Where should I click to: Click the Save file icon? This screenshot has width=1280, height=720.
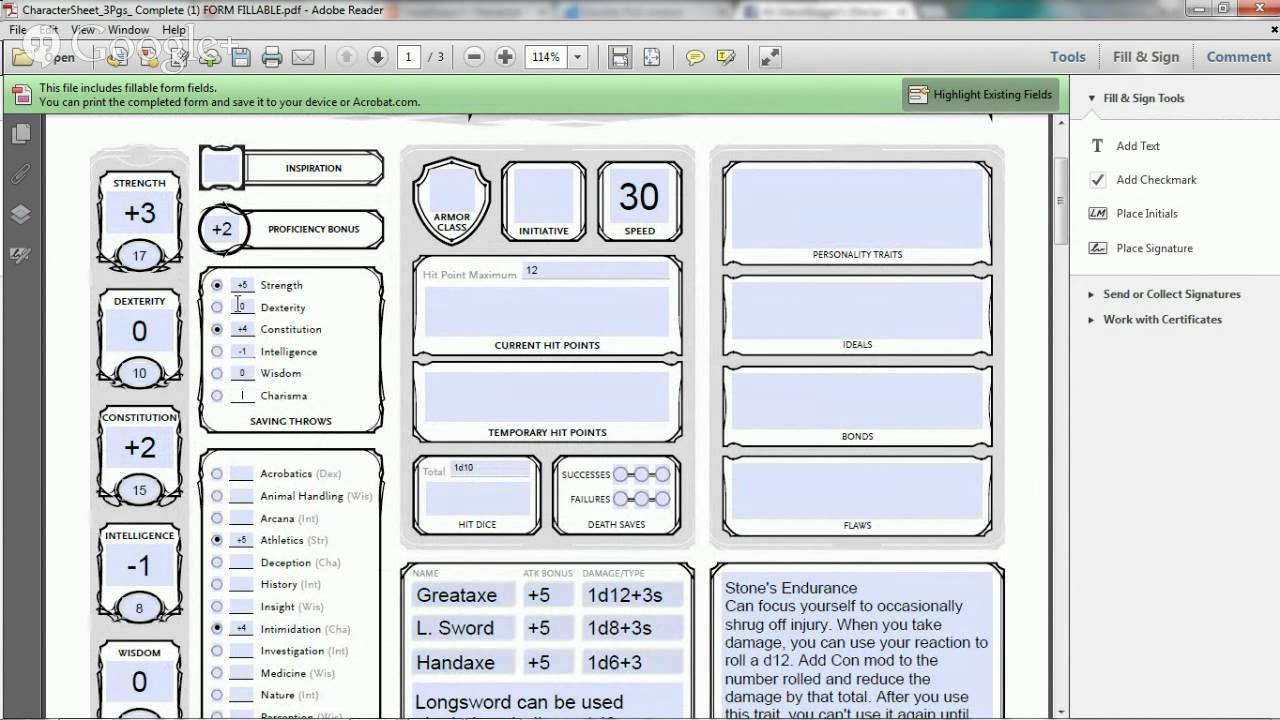pos(240,57)
